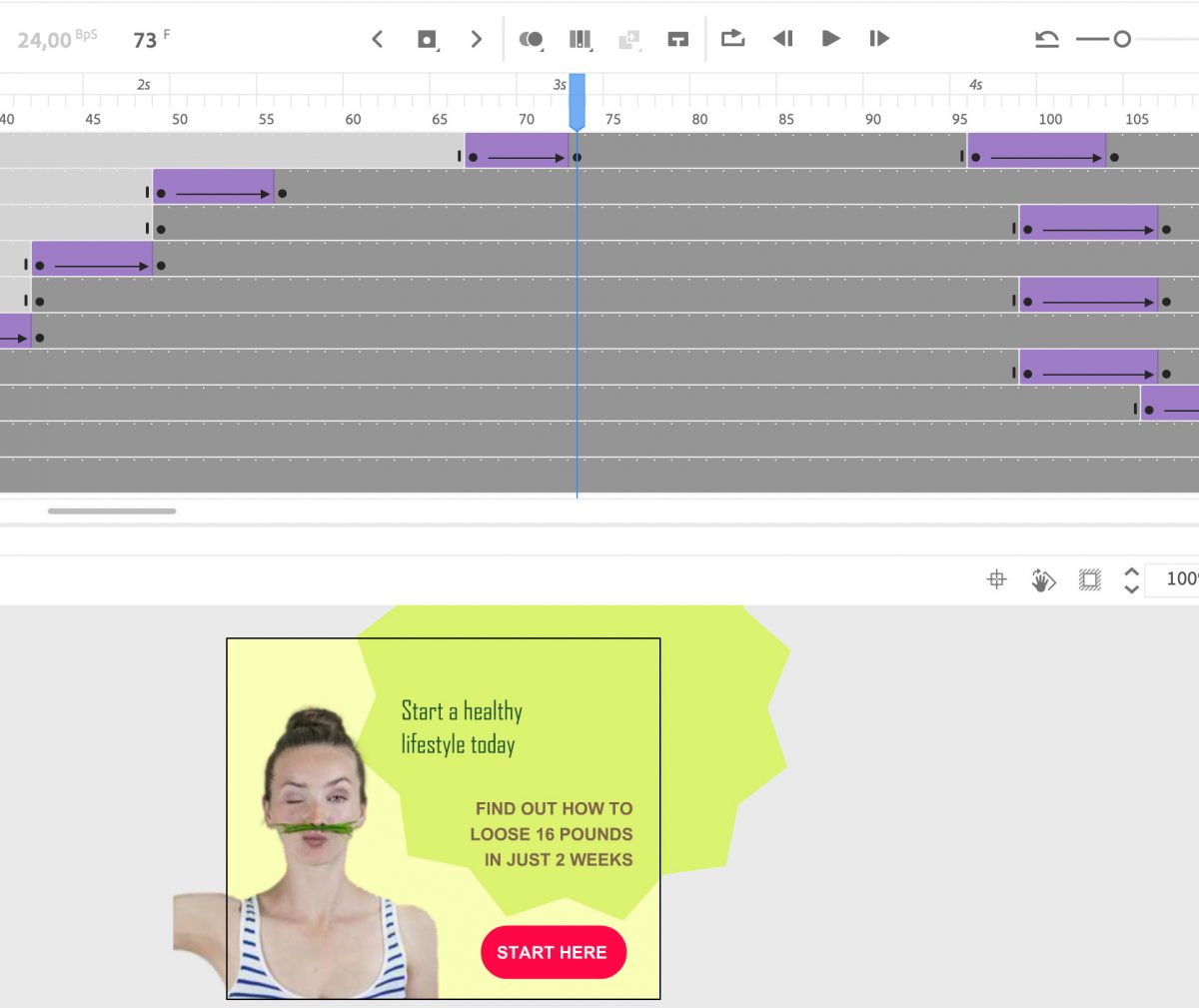Click the overlapping circles toolbar icon
The height and width of the screenshot is (1008, 1199).
pos(531,39)
